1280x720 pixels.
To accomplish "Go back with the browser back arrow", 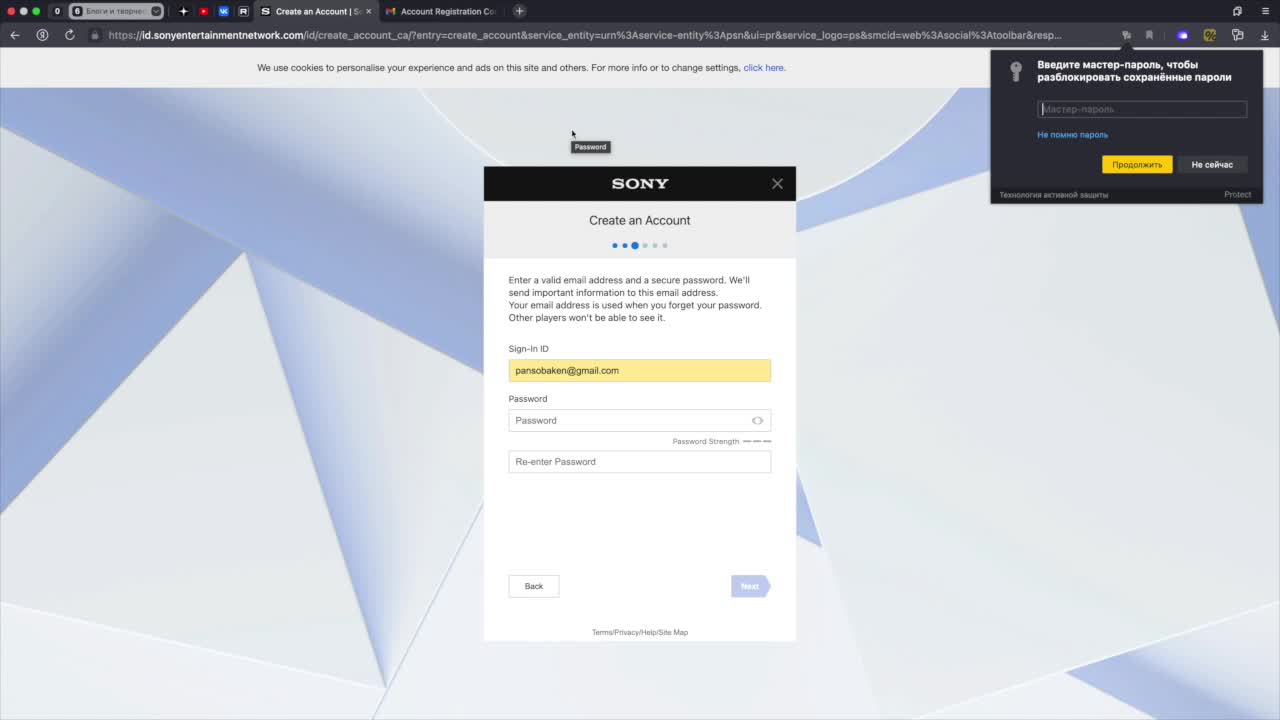I will pyautogui.click(x=15, y=35).
